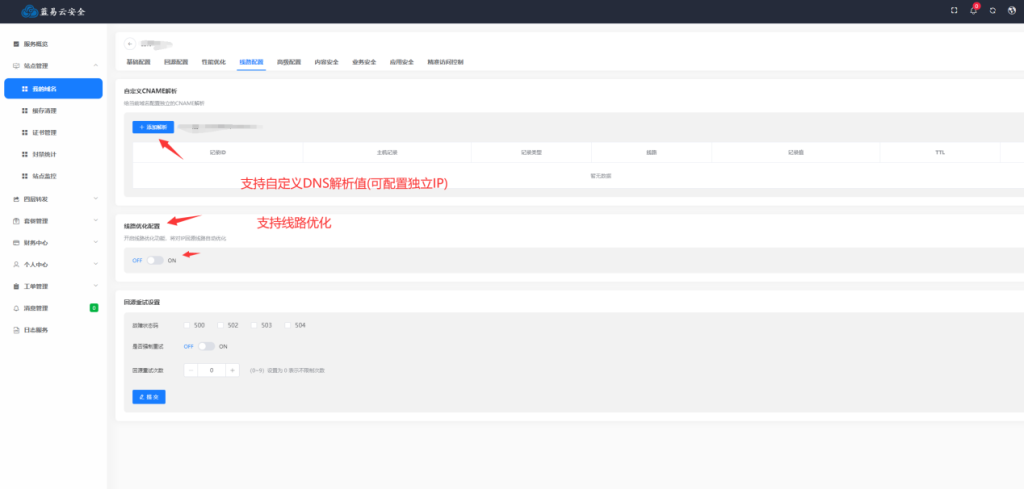The width and height of the screenshot is (1024, 489).
Task: Check the 502 status code box
Action: [221, 325]
